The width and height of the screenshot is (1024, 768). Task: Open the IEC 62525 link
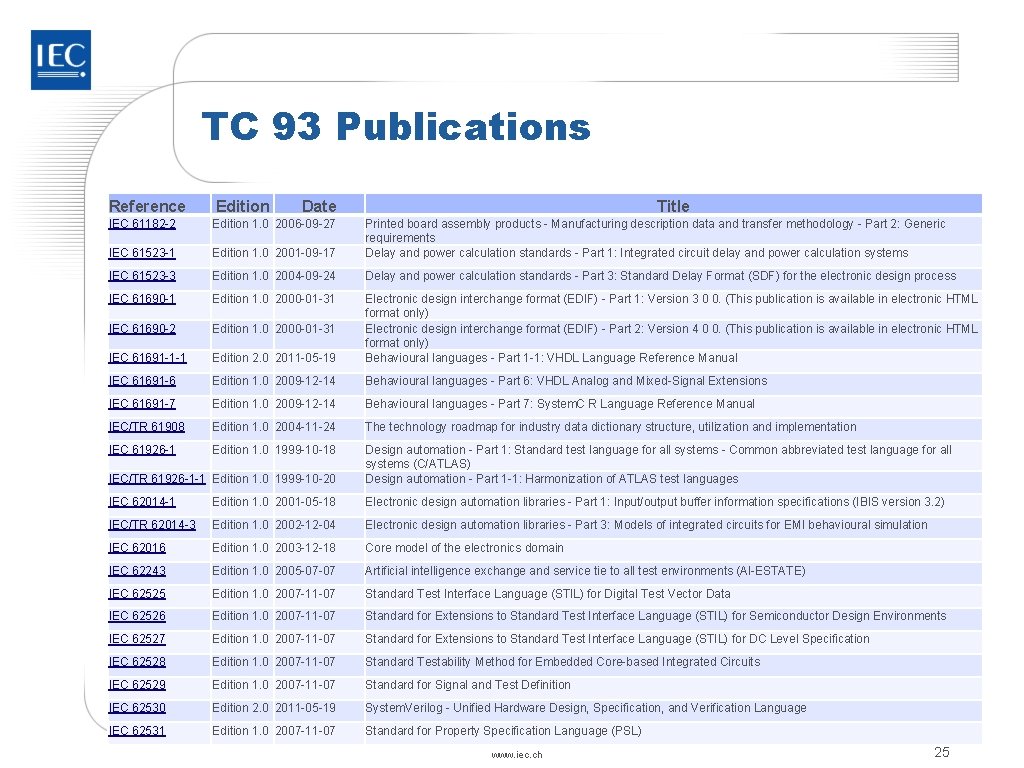(x=137, y=594)
